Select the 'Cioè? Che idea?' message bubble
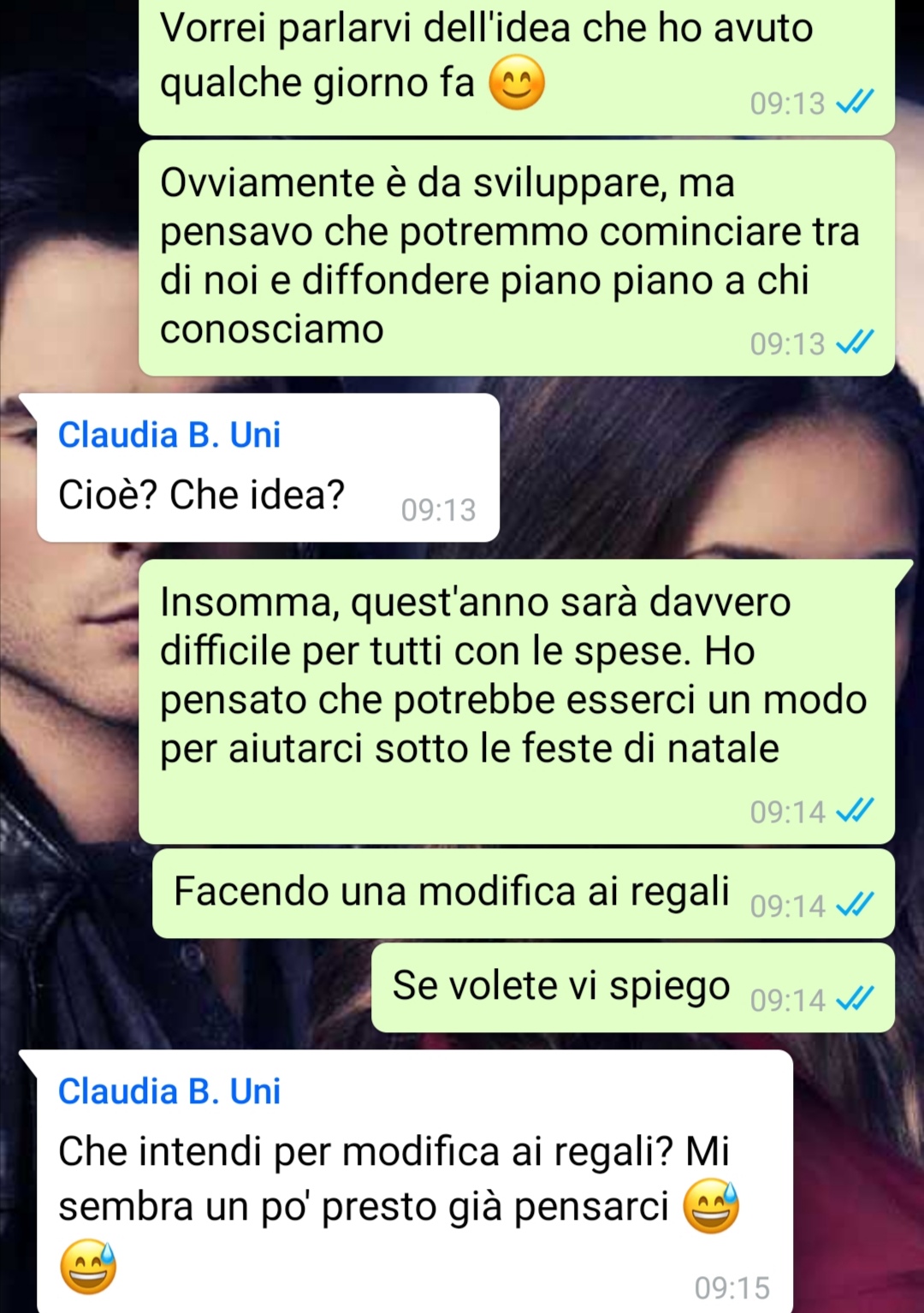 [268, 467]
